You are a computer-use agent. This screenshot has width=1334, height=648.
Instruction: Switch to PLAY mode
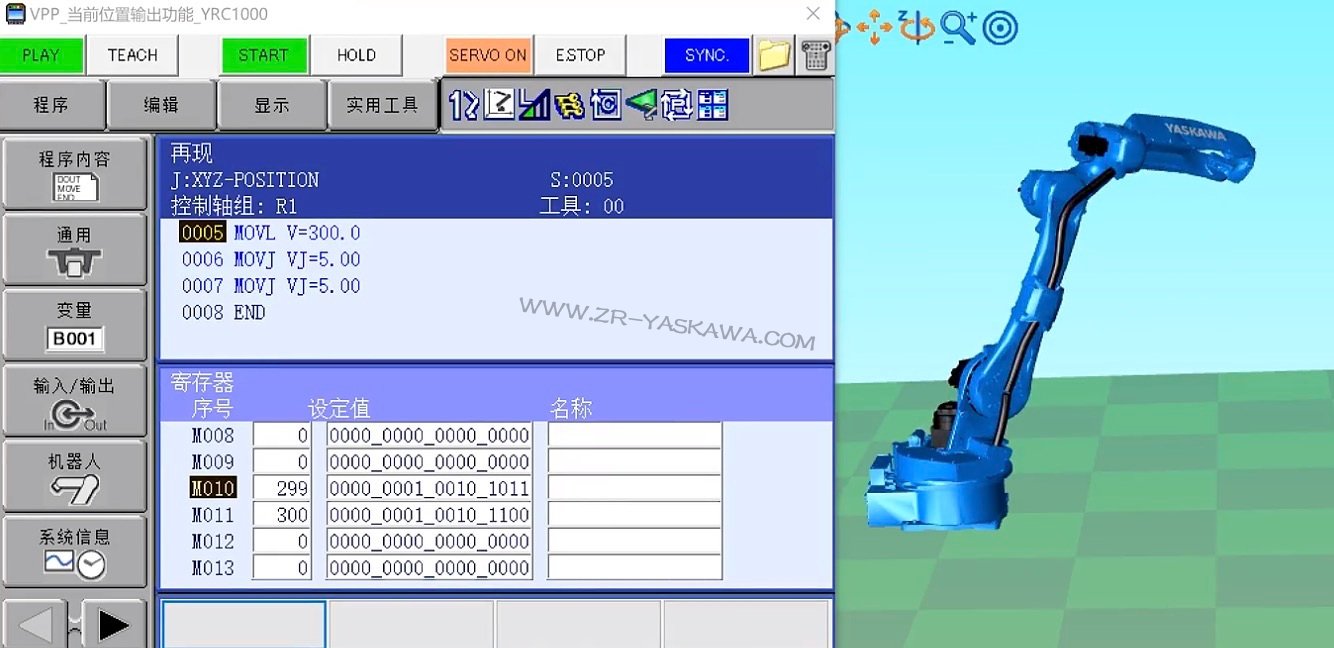pos(41,55)
